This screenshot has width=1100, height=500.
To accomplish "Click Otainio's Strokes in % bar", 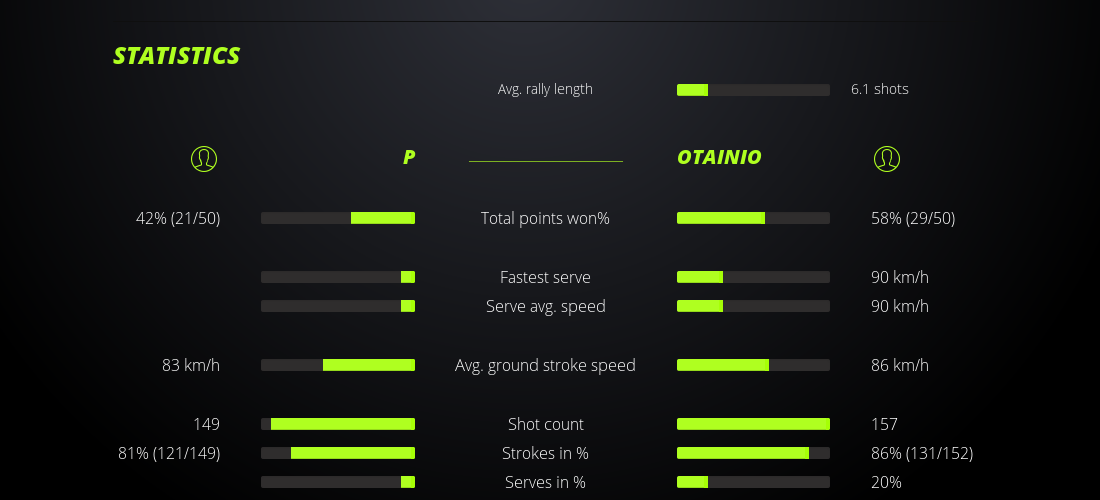I will [x=753, y=453].
